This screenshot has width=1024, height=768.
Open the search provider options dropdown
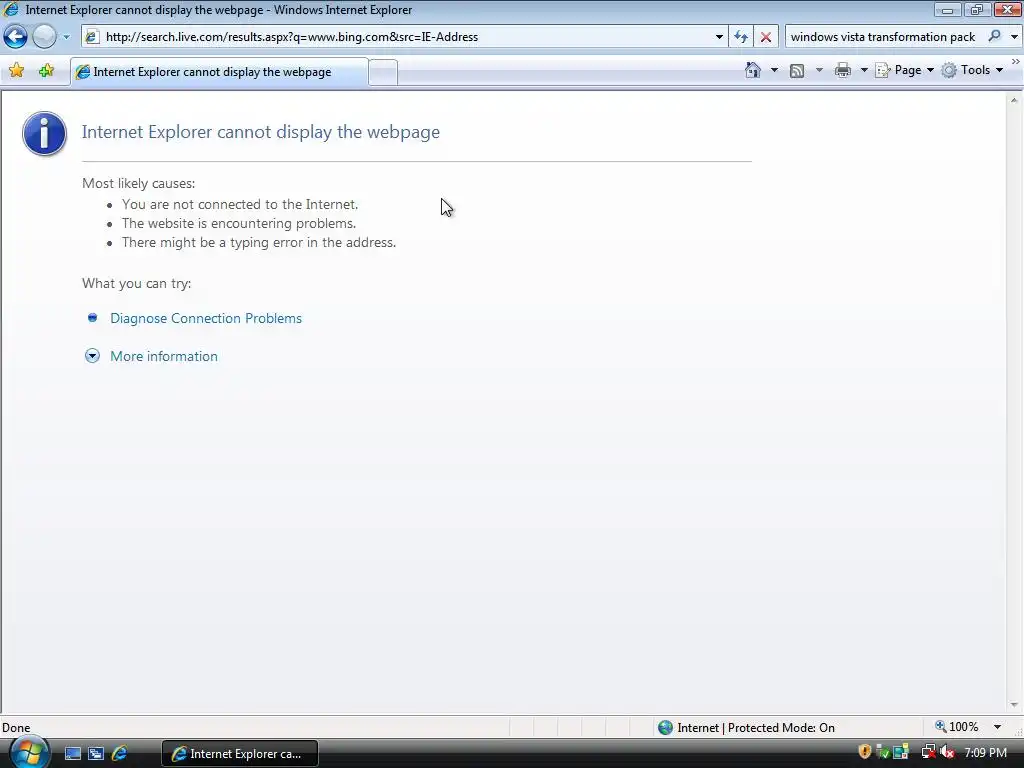[x=1014, y=37]
